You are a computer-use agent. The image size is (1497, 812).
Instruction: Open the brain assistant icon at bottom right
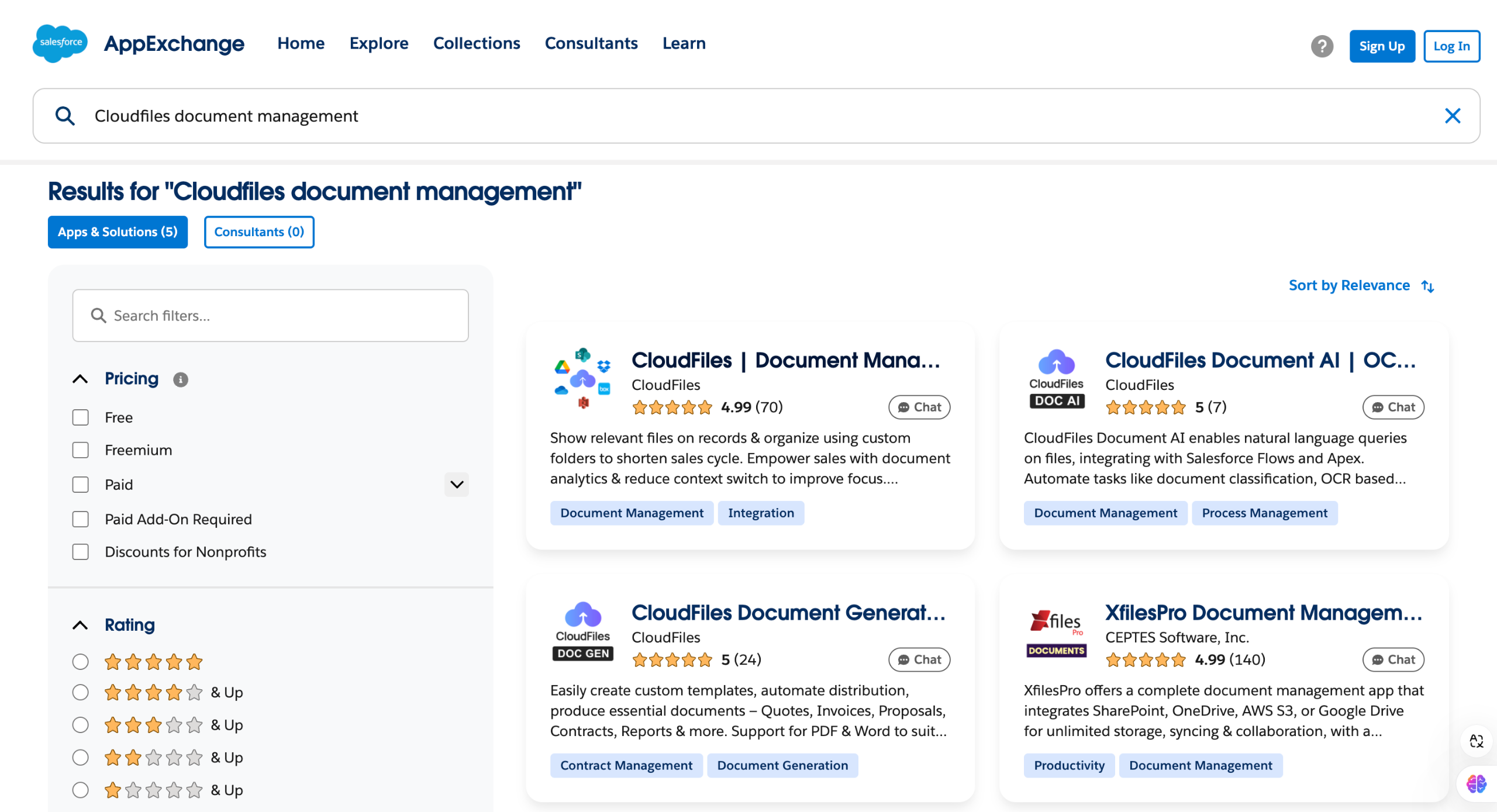click(x=1476, y=783)
